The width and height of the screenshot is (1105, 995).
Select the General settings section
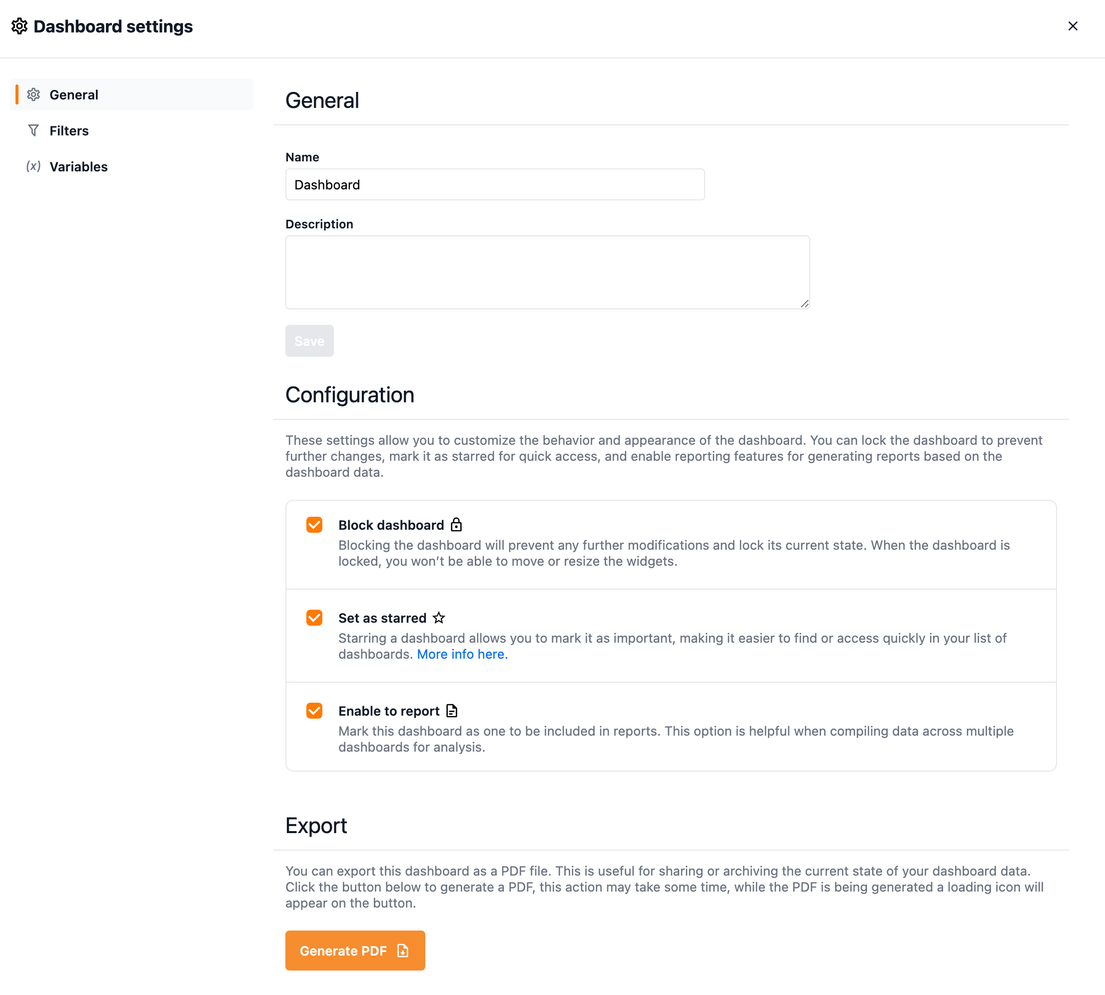tap(74, 95)
